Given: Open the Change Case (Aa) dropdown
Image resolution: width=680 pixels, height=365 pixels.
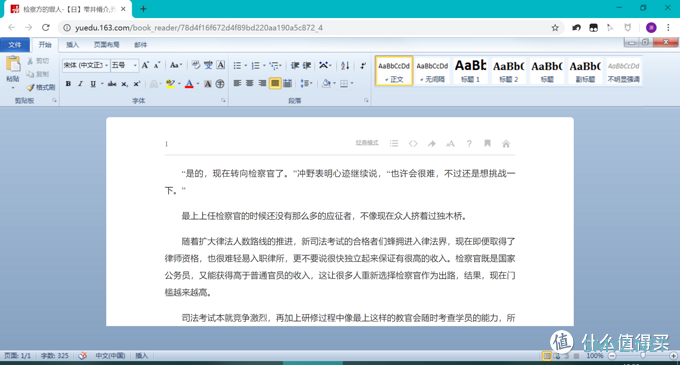Looking at the screenshot, I should click(175, 65).
